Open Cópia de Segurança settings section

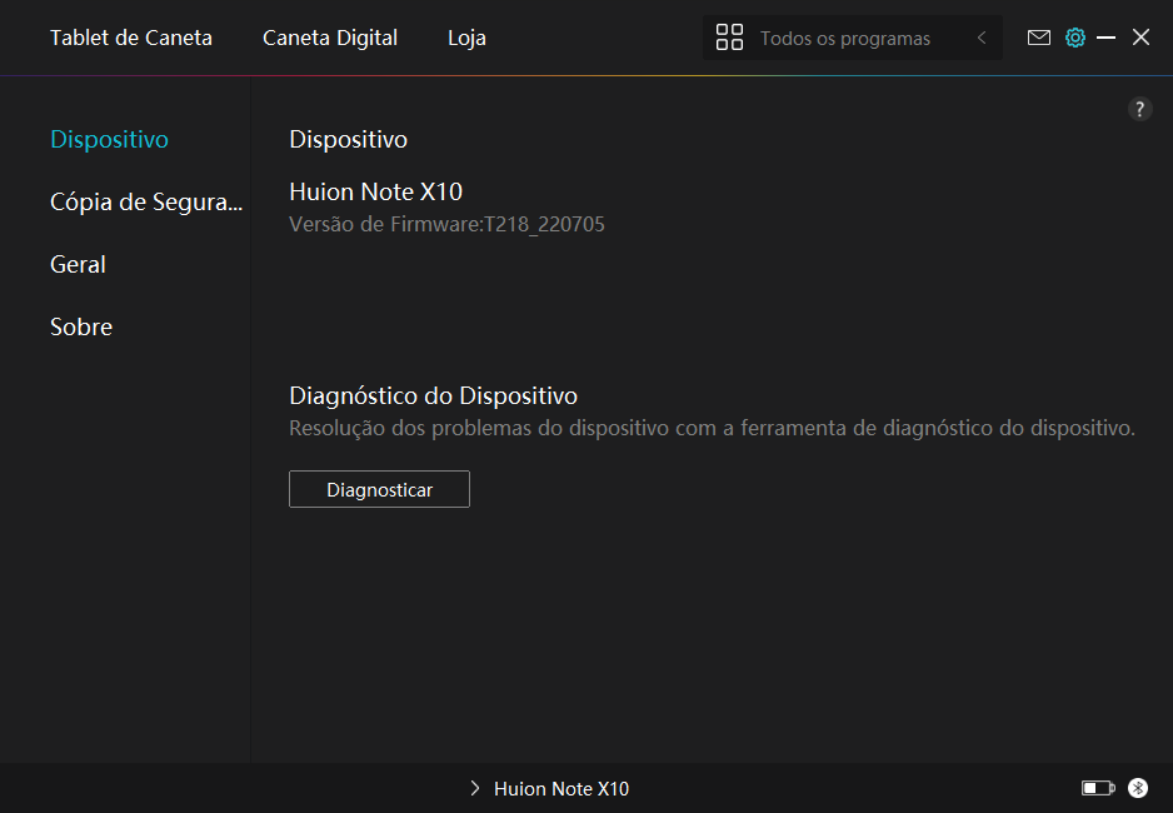click(146, 202)
